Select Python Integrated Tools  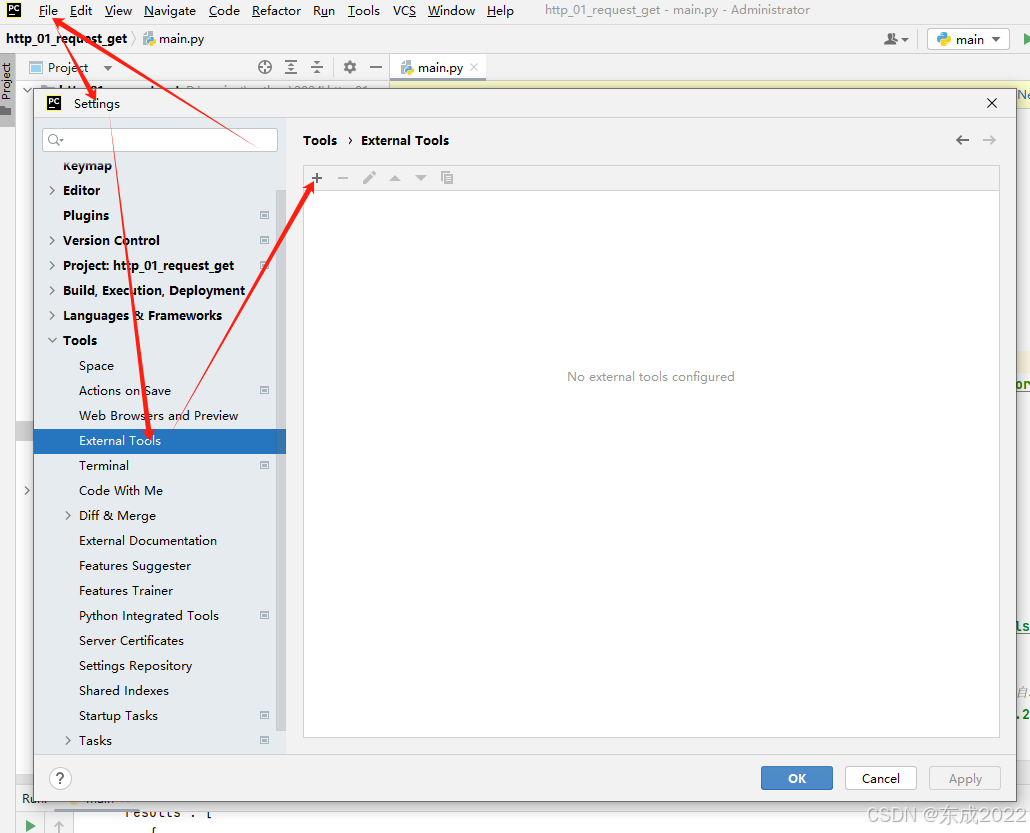click(x=148, y=616)
